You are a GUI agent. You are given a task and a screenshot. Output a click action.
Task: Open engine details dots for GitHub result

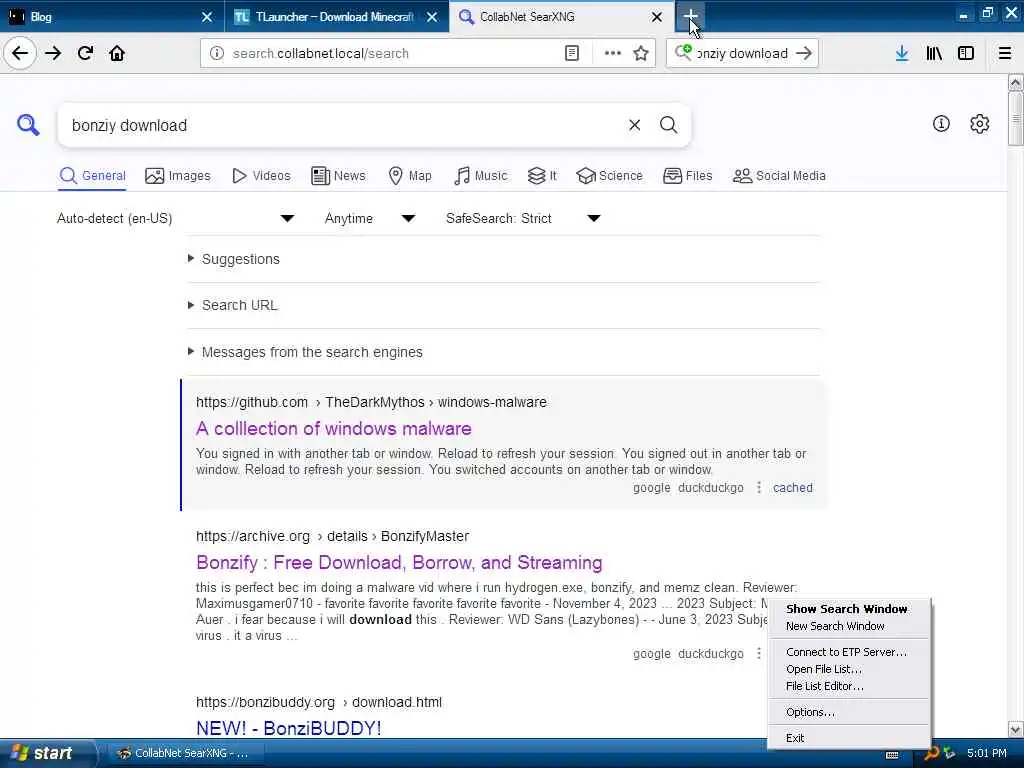[x=758, y=487]
